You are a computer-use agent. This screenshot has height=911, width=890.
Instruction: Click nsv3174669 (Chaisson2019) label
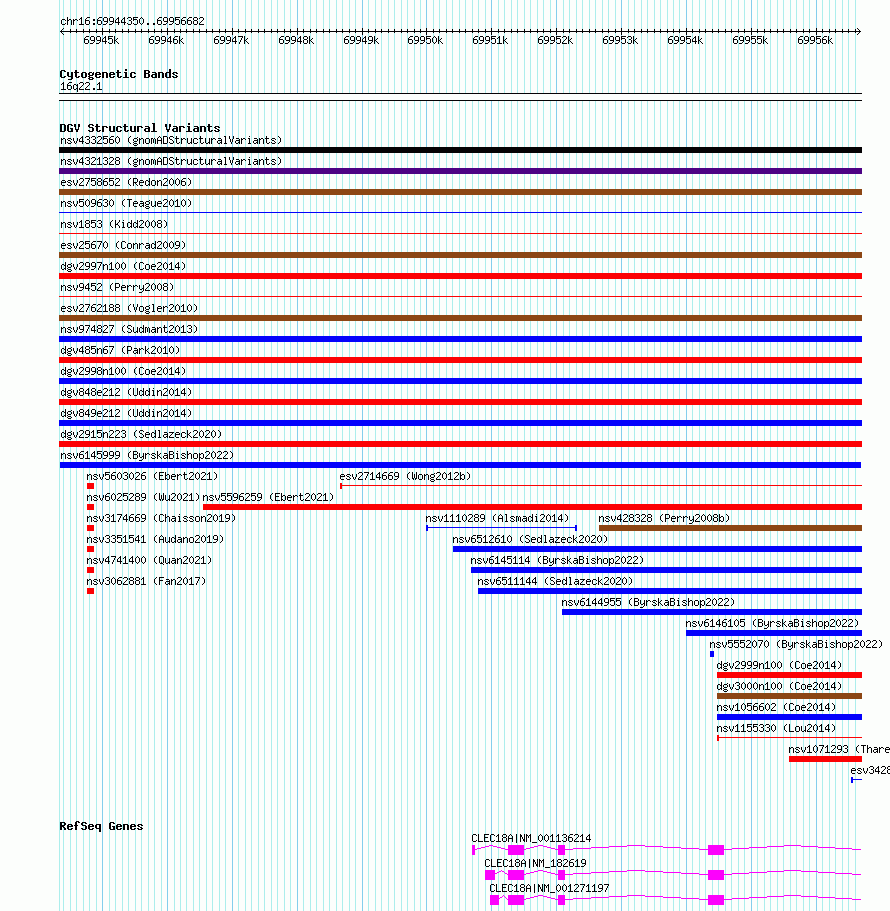[161, 518]
